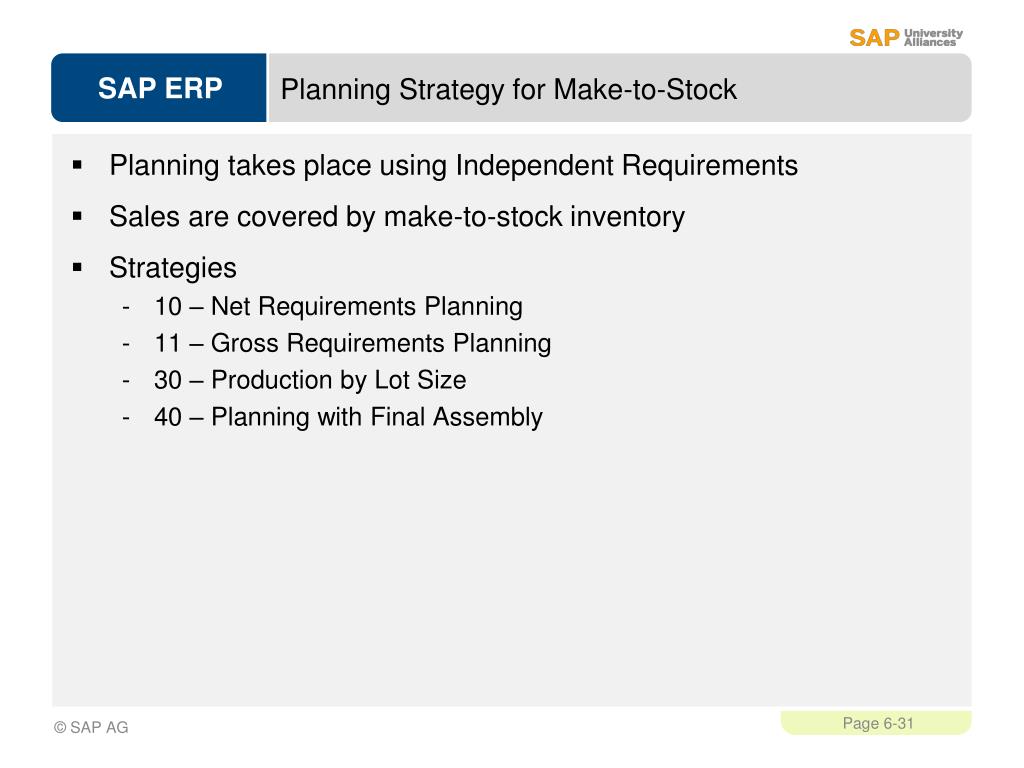
Task: Select strategy 10 Net Requirements Planning
Action: pos(338,306)
